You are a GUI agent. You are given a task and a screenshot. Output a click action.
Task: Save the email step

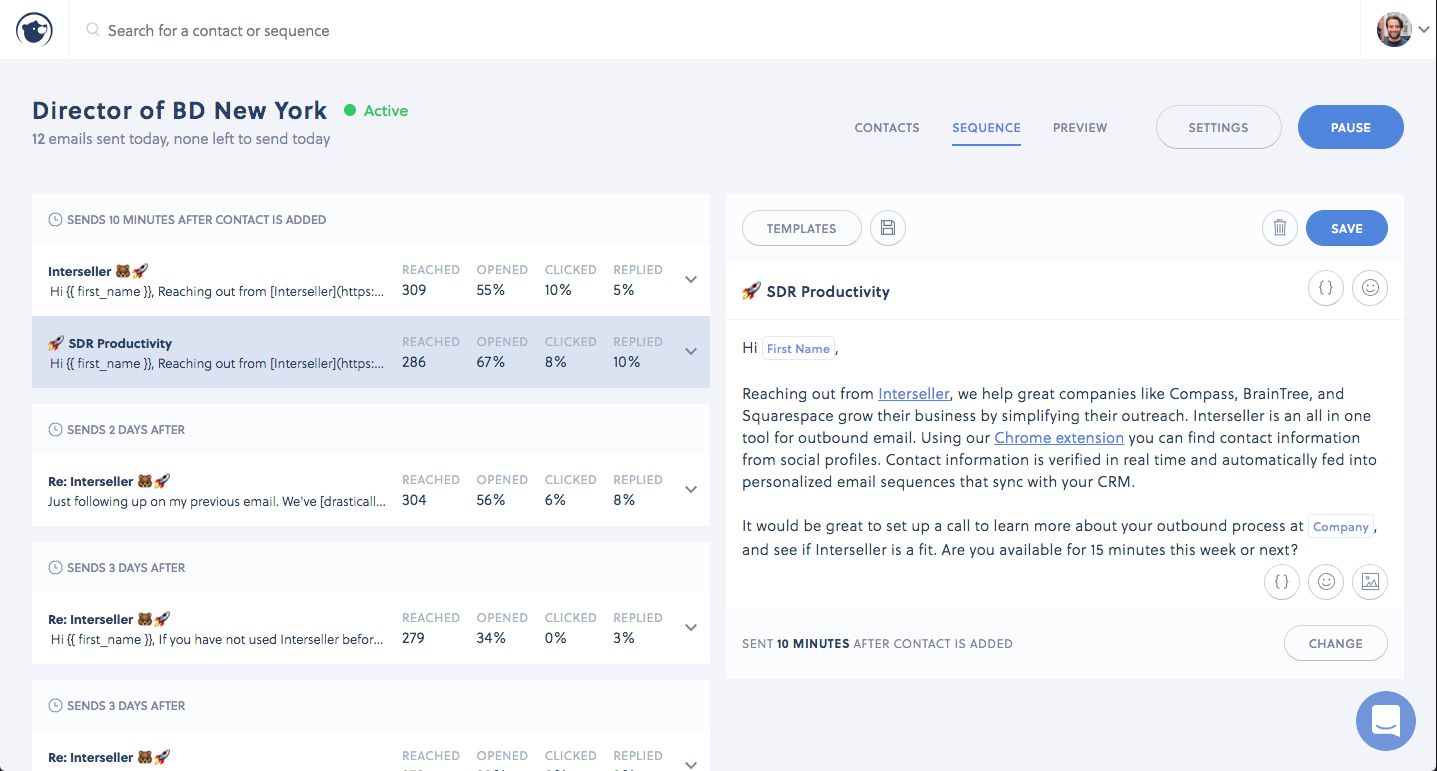point(1347,228)
